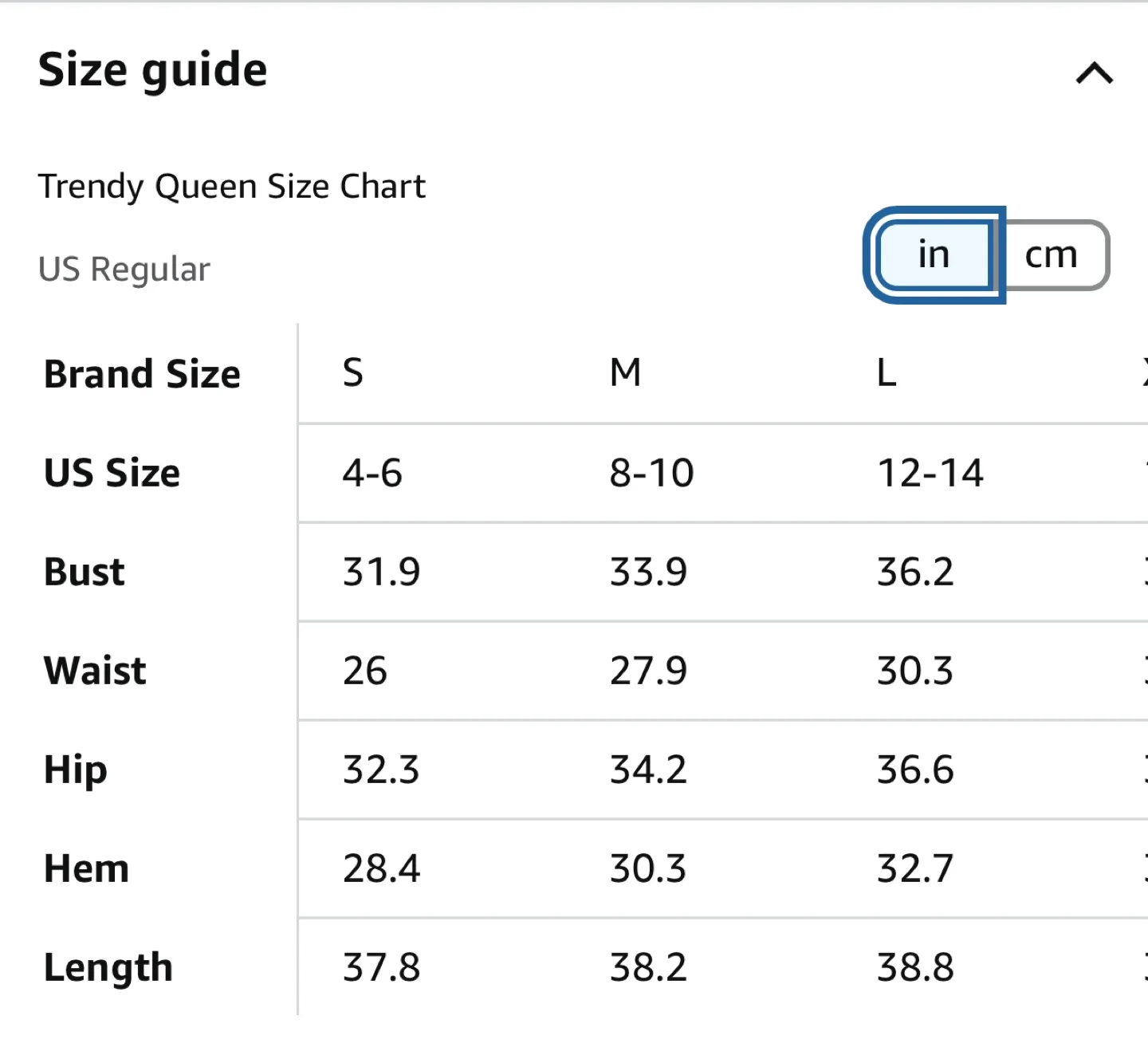Click the US Size row label
Image resolution: width=1148 pixels, height=1059 pixels.
pyautogui.click(x=112, y=472)
